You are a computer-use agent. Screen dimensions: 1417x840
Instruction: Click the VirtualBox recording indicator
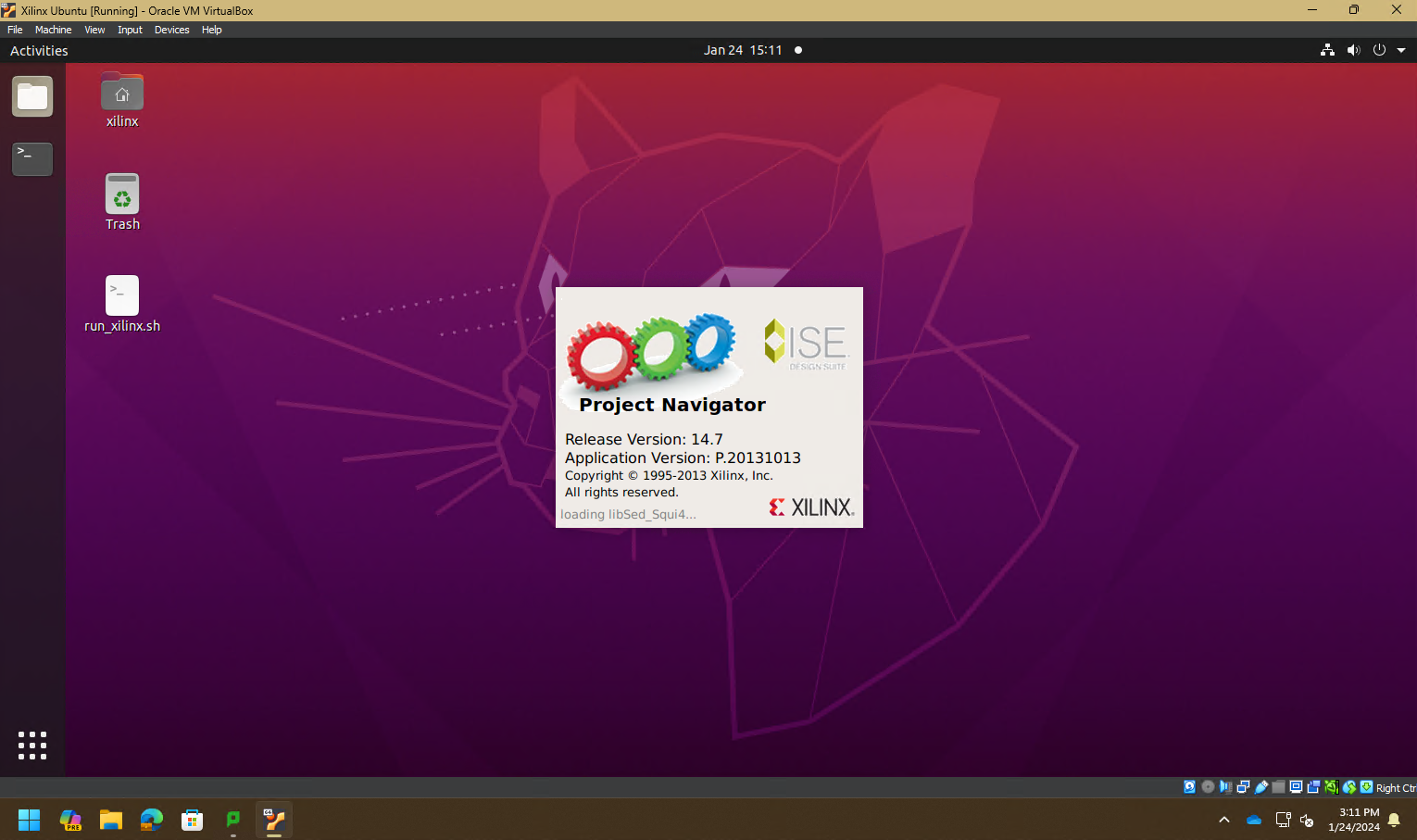coord(1313,787)
